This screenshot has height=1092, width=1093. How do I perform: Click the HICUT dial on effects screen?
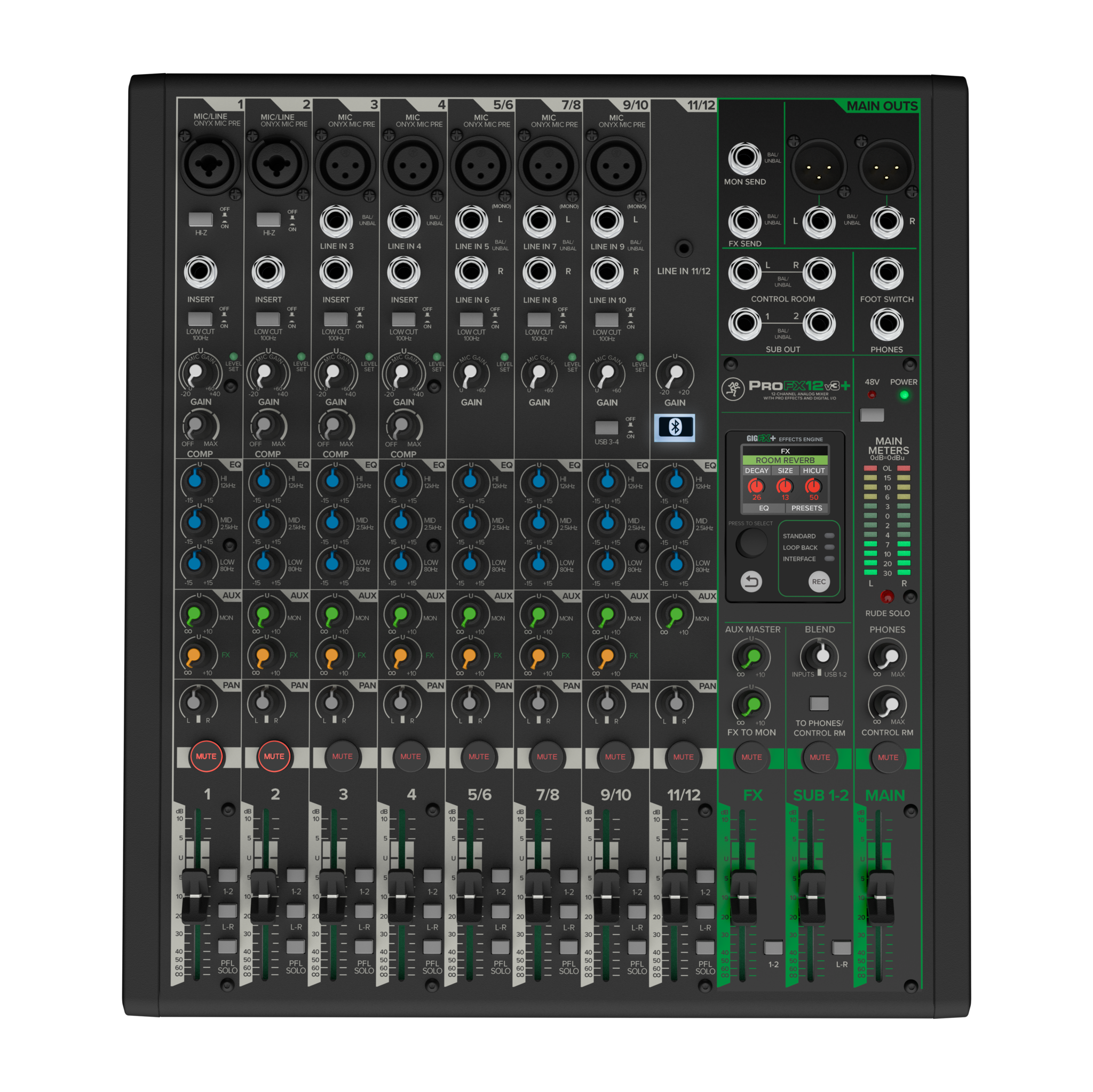(813, 487)
